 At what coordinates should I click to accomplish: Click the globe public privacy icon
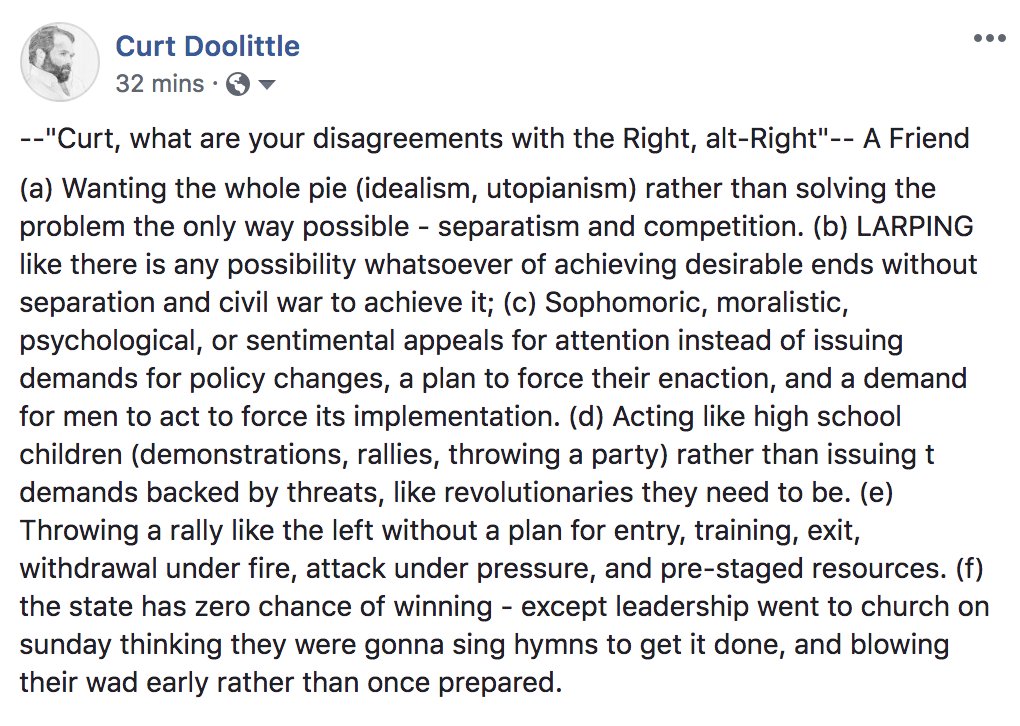[238, 84]
